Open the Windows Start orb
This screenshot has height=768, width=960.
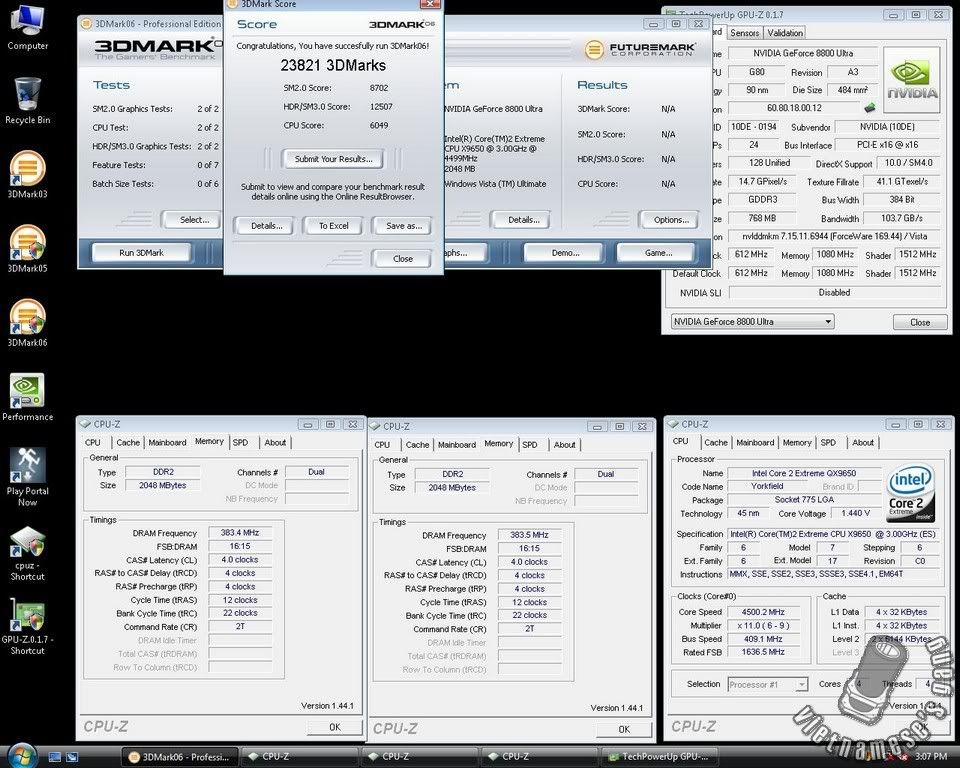click(x=23, y=755)
